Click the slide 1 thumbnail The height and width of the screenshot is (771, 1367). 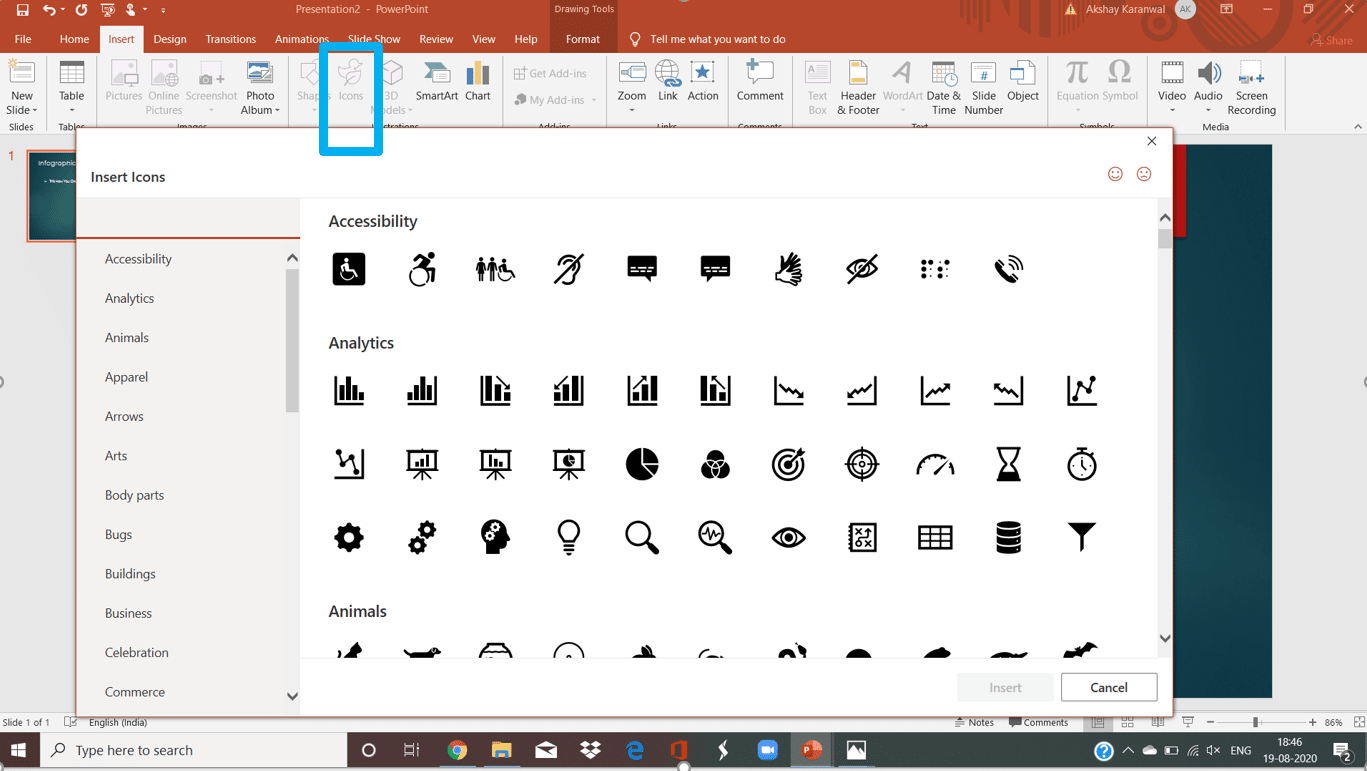click(x=52, y=195)
